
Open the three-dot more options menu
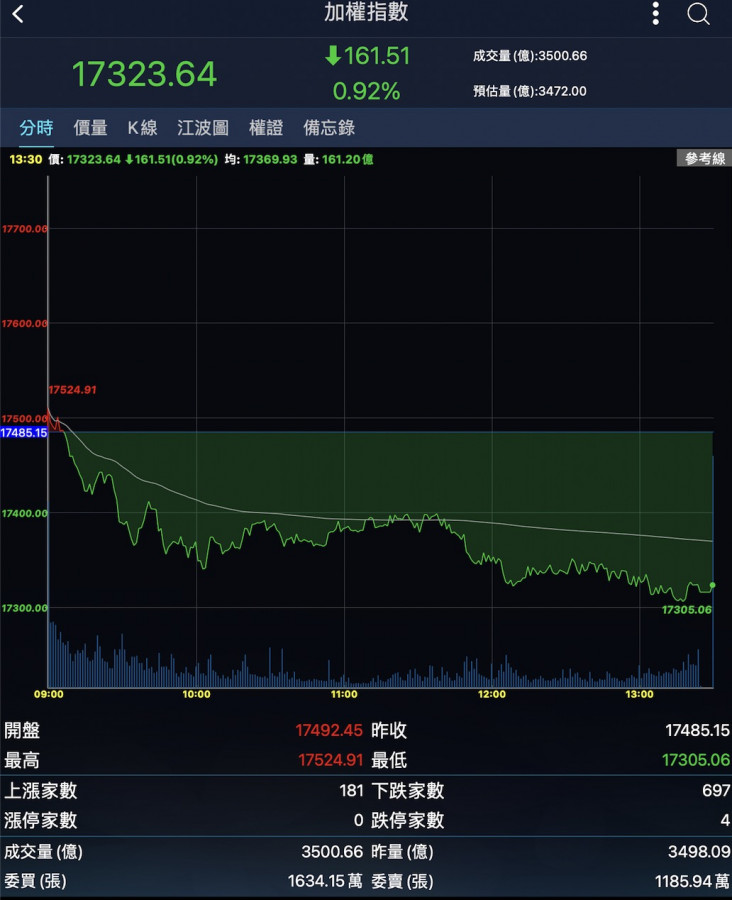point(656,13)
